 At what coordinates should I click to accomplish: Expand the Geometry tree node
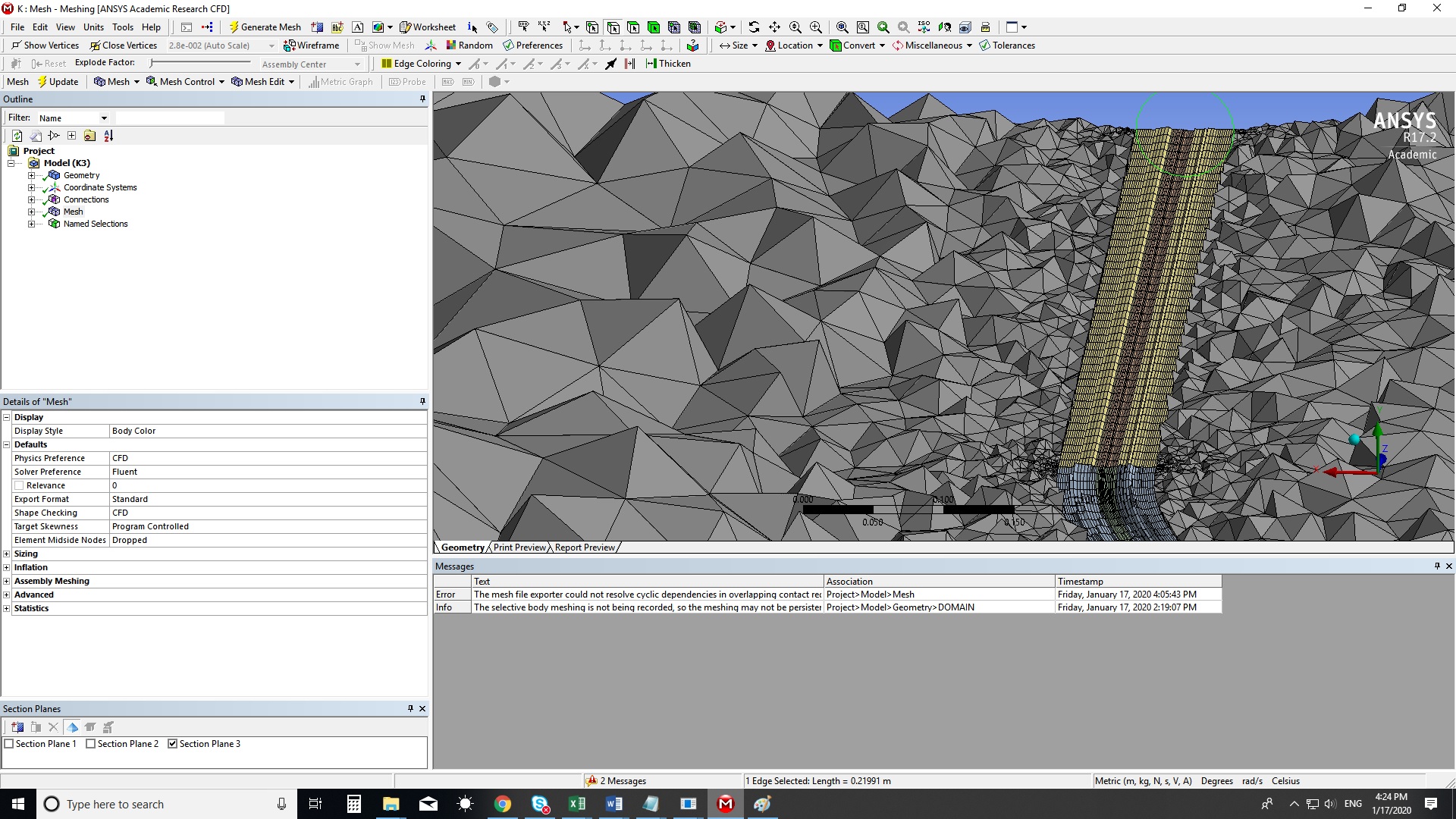tap(32, 175)
